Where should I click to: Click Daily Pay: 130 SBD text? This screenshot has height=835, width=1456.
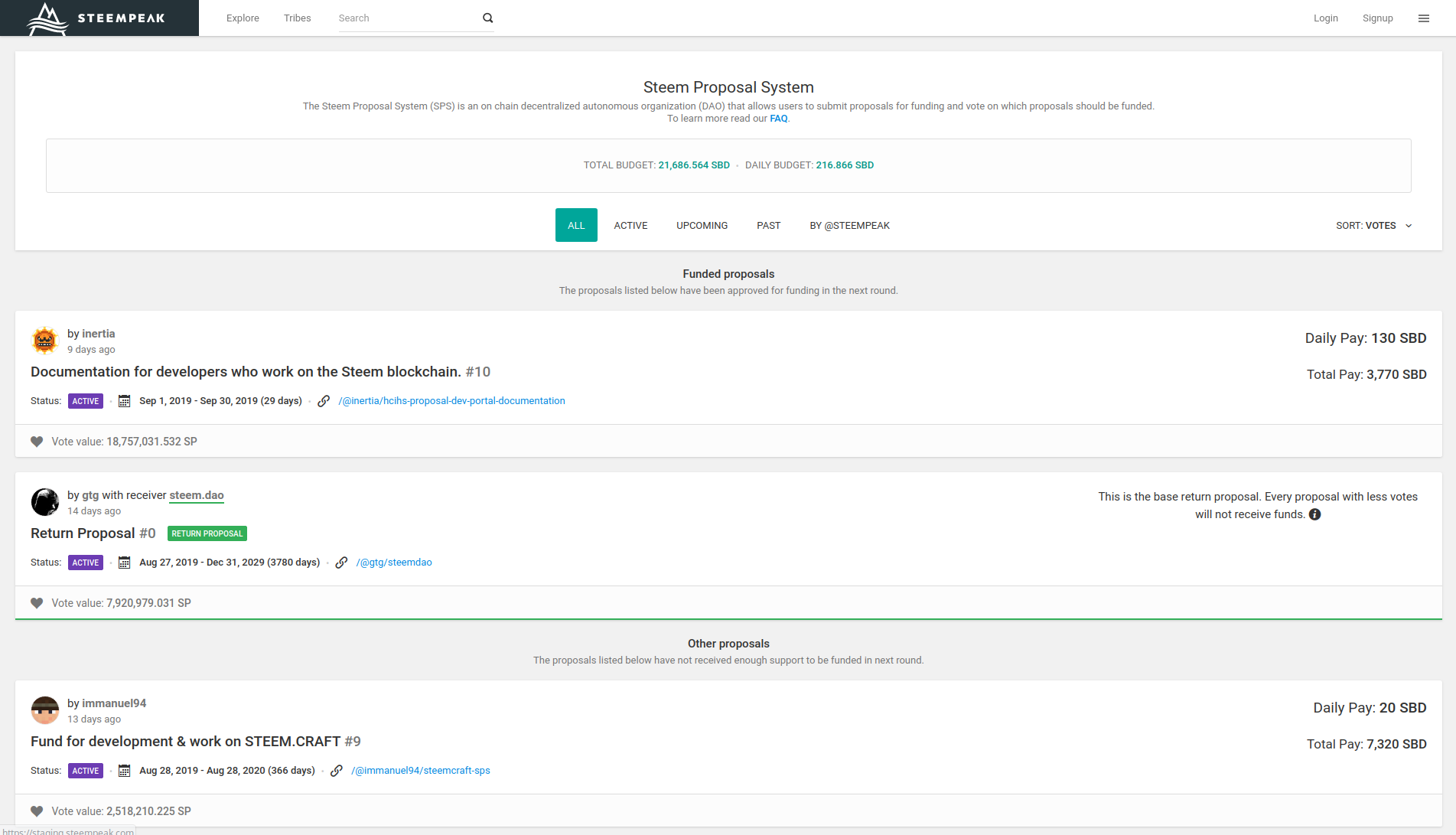[1365, 338]
